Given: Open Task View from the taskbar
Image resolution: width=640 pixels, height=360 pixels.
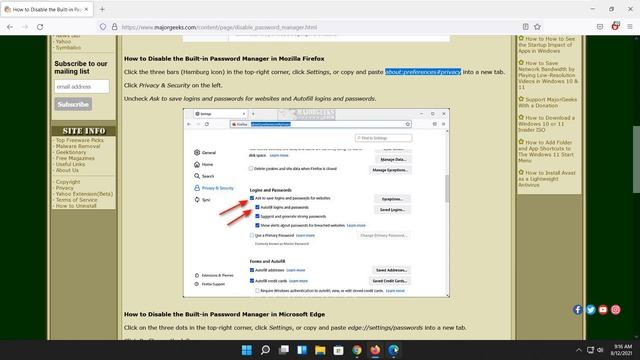Looking at the screenshot, I should tap(284, 350).
